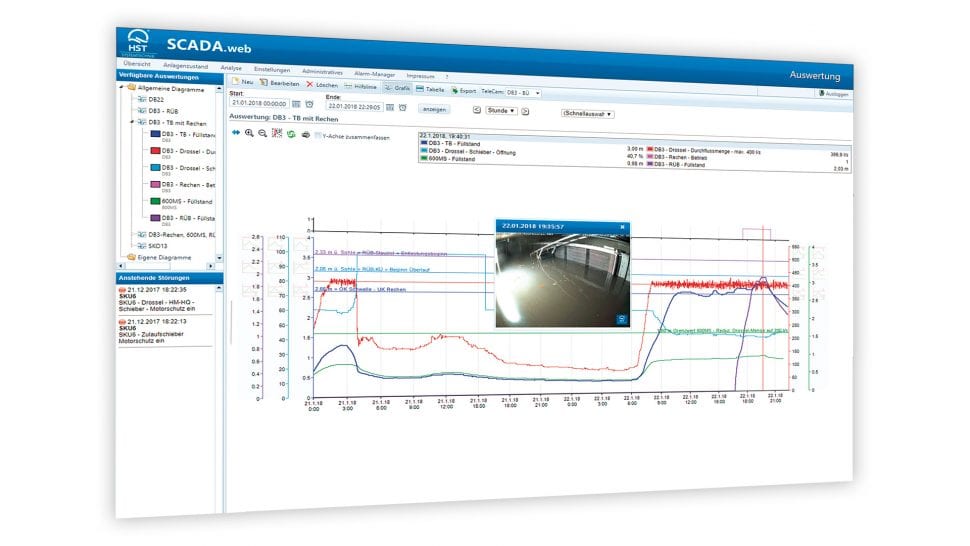Open the TeleCam DB3 - BÜ dropdown

click(523, 93)
